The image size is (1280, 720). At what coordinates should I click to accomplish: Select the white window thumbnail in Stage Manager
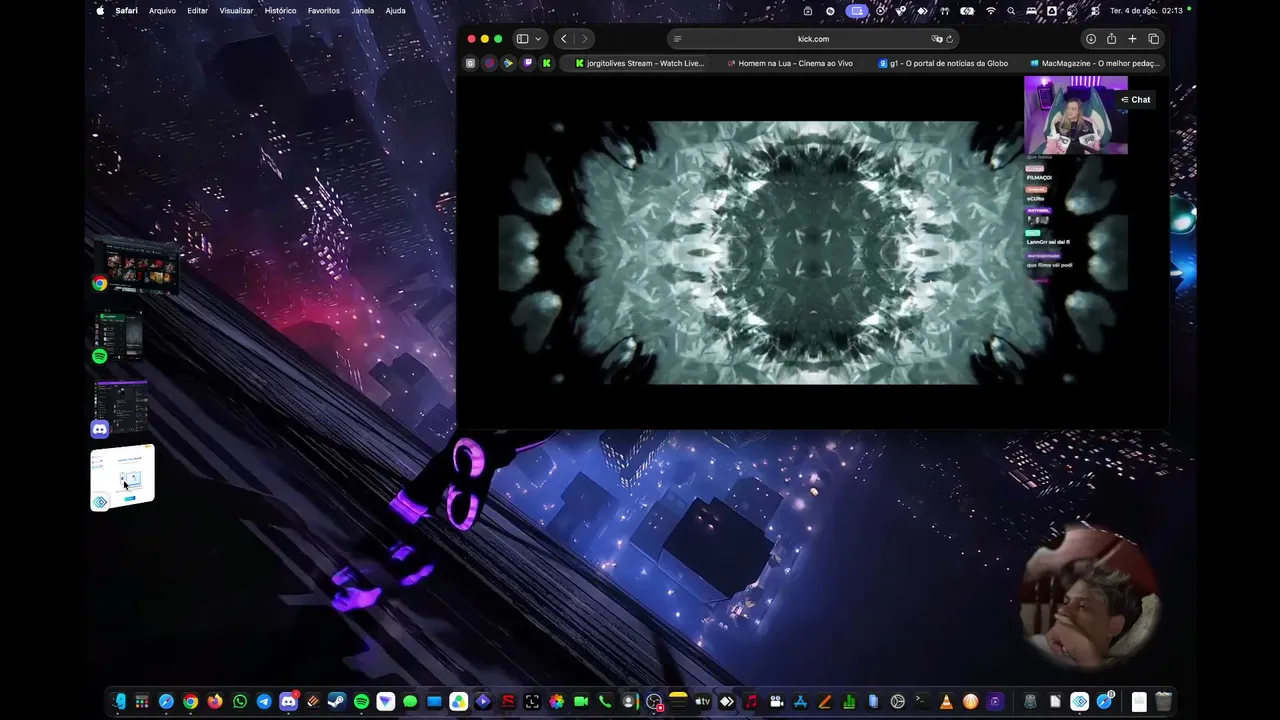click(122, 478)
